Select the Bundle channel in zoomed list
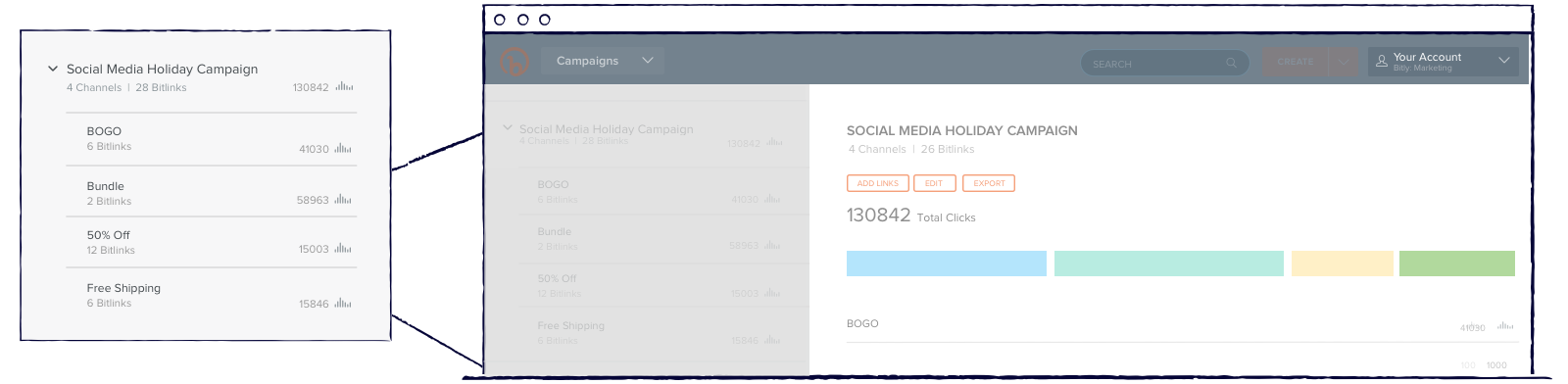The height and width of the screenshot is (384, 1568). 212,192
